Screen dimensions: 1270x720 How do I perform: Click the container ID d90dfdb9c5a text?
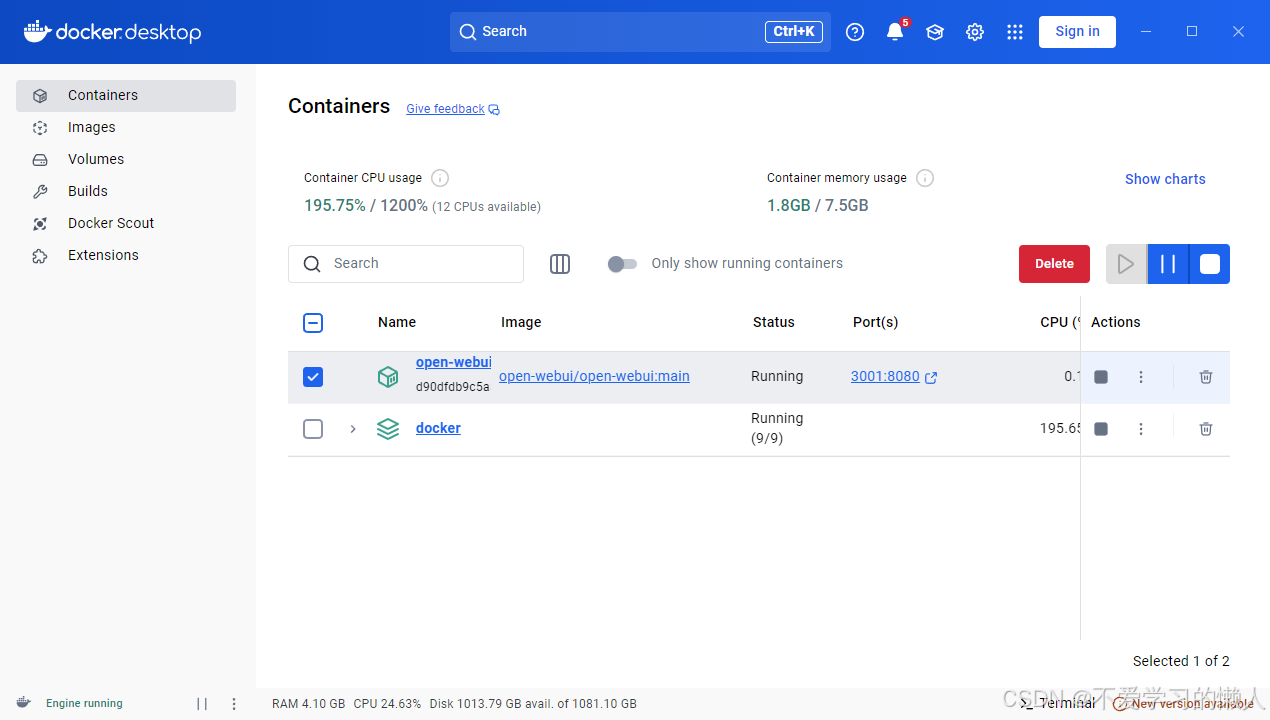pyautogui.click(x=453, y=387)
